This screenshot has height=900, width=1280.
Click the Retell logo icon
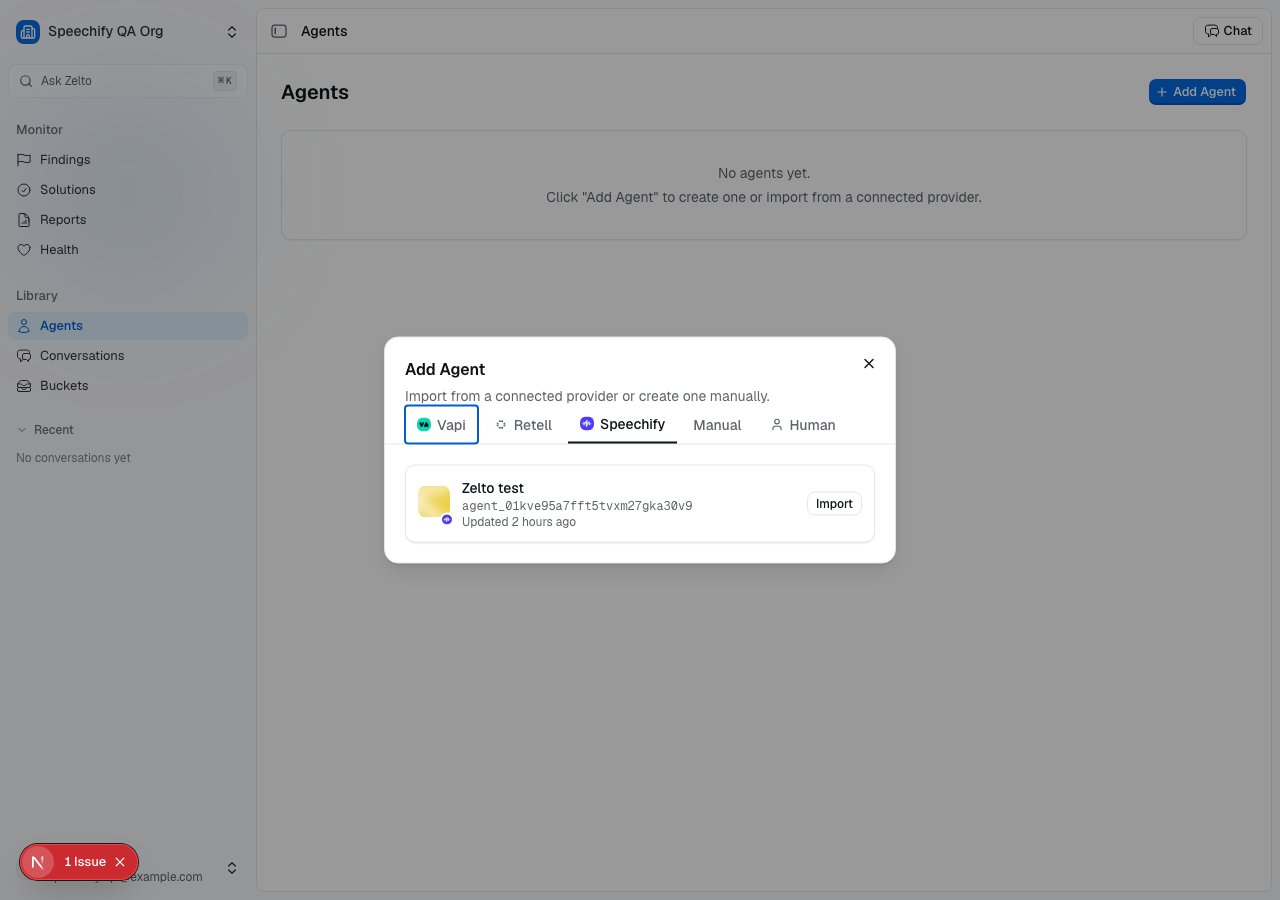tap(501, 425)
